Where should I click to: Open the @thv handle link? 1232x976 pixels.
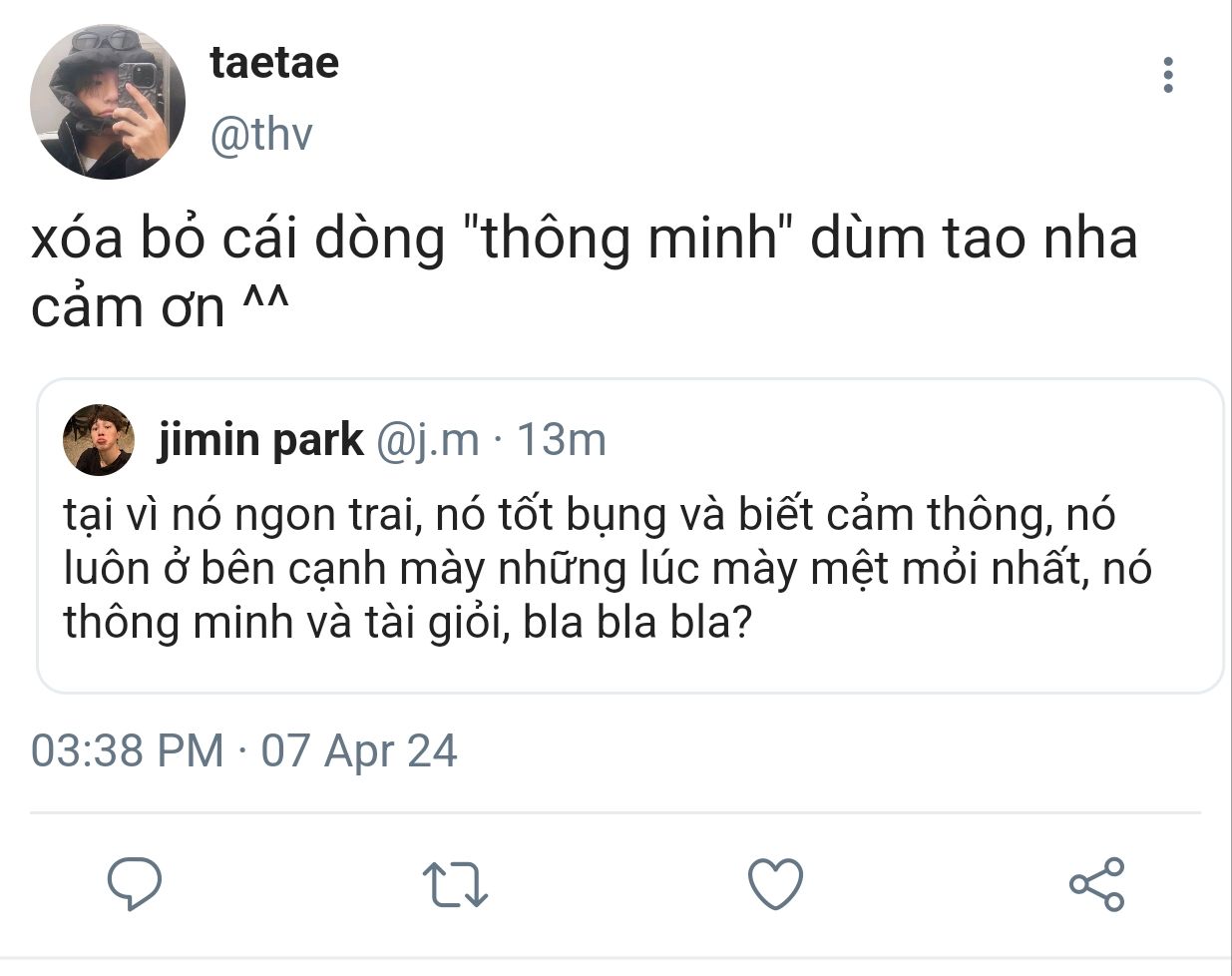[261, 135]
